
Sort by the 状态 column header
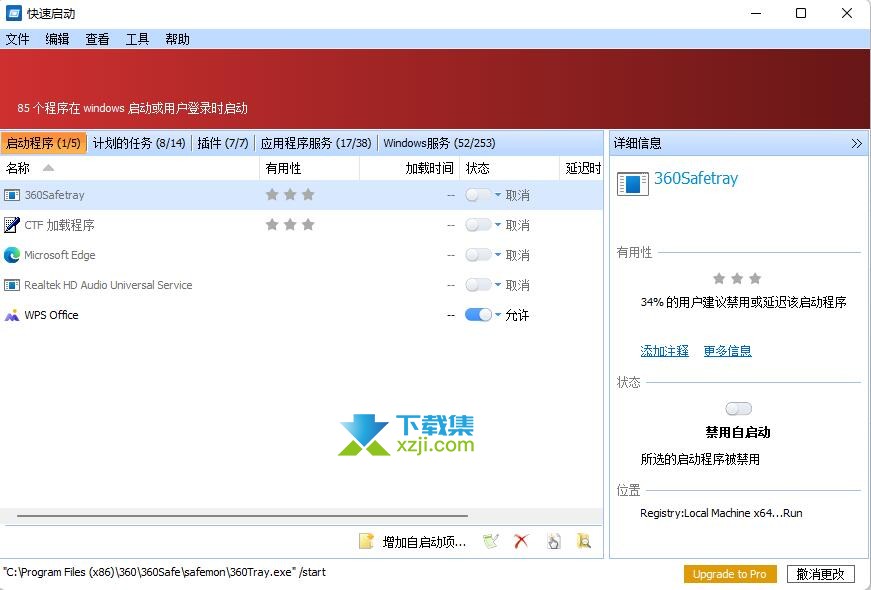coord(509,168)
